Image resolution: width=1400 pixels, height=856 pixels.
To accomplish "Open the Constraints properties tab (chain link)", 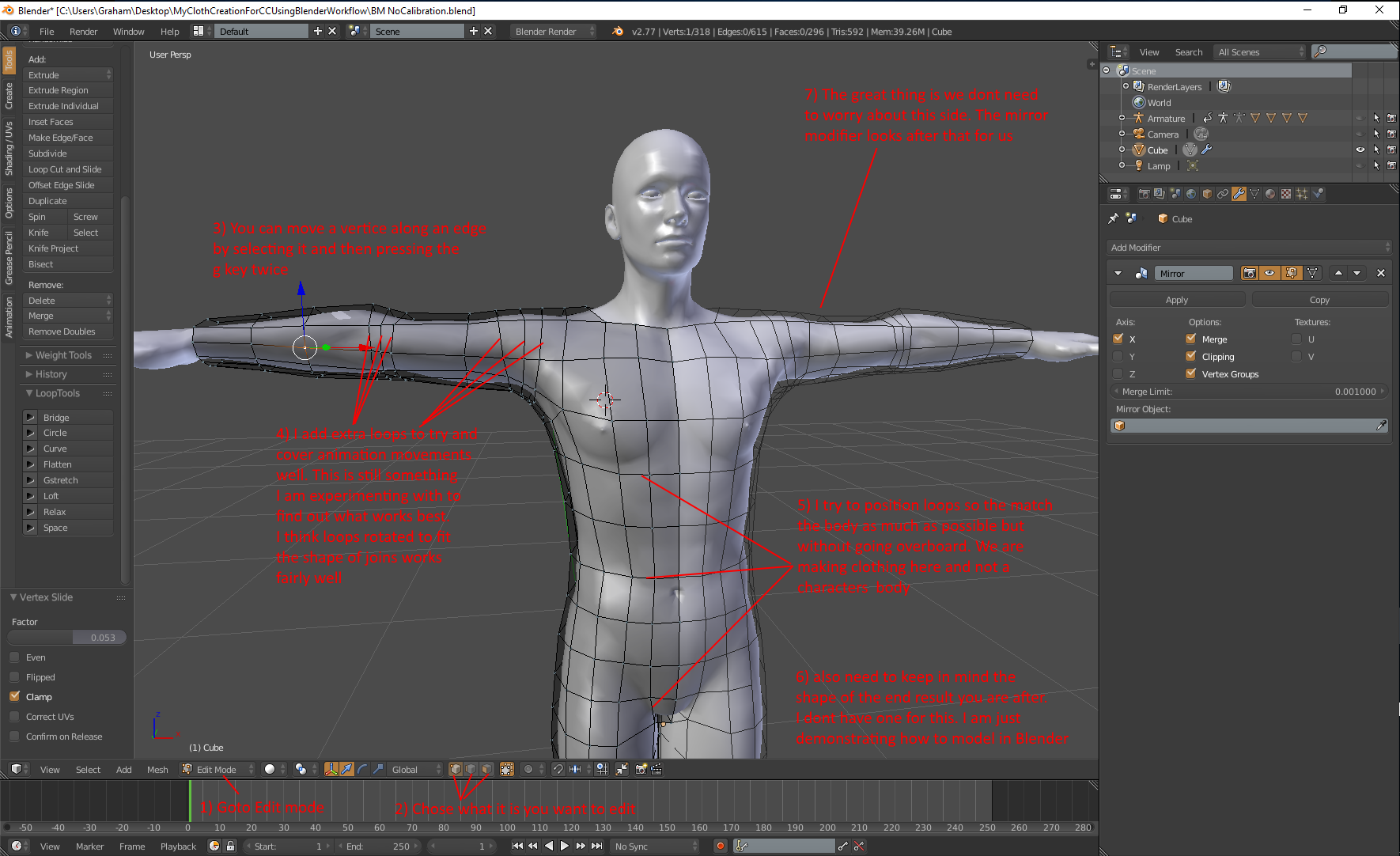I will click(x=1223, y=194).
